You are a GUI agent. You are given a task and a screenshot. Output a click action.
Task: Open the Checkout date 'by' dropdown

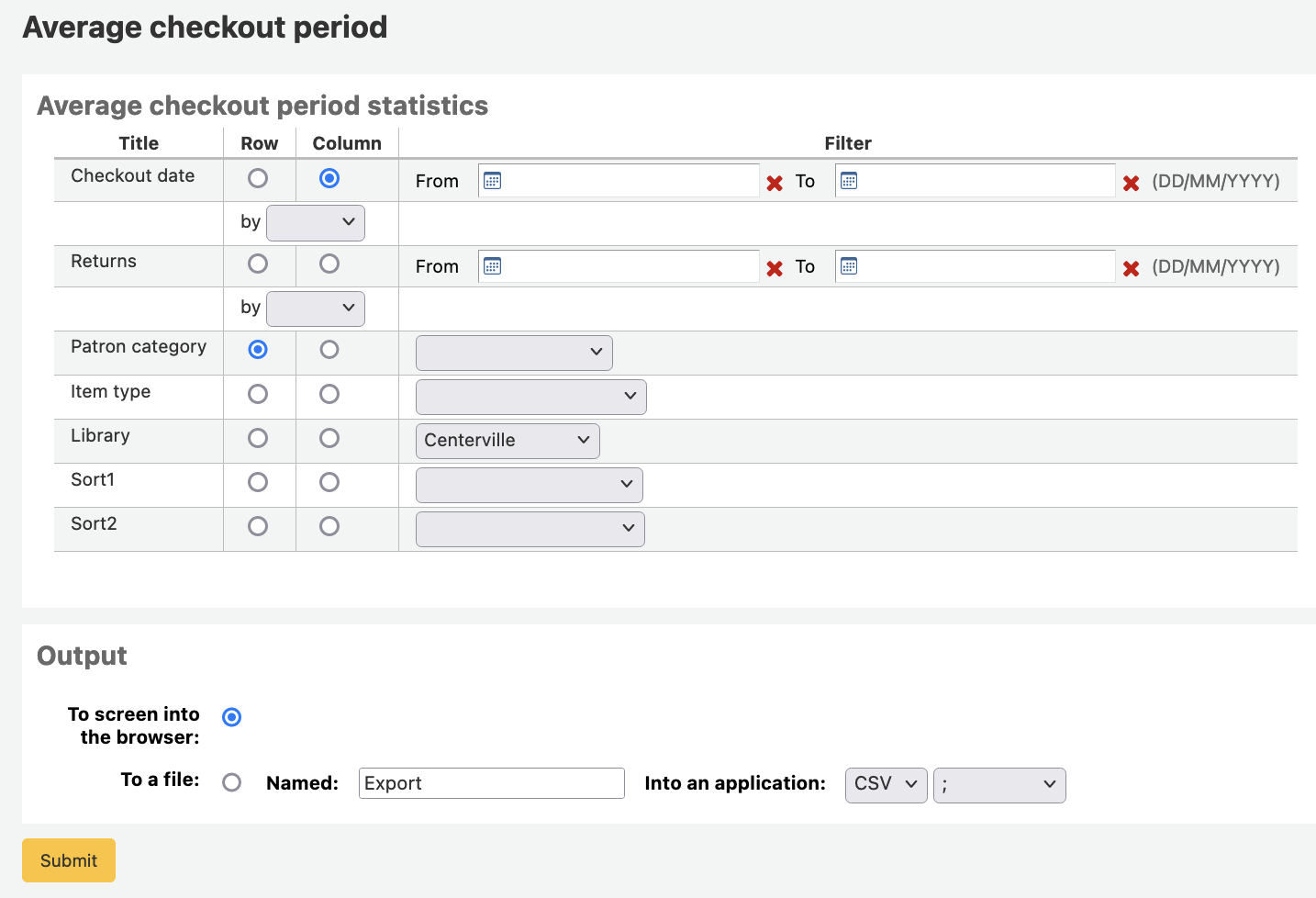316,223
